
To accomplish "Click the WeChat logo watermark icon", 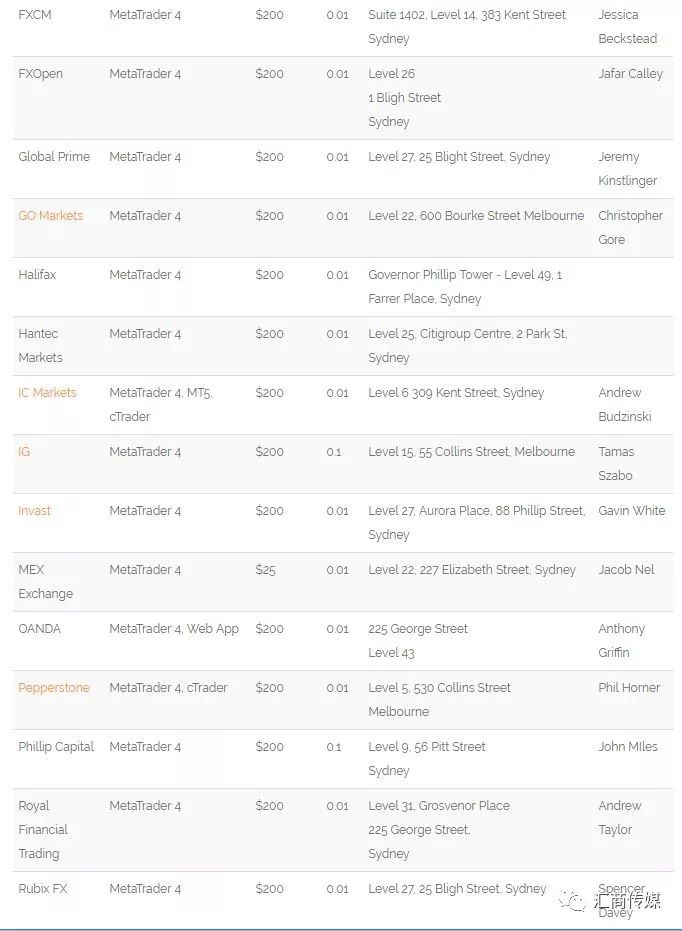I will (x=573, y=901).
